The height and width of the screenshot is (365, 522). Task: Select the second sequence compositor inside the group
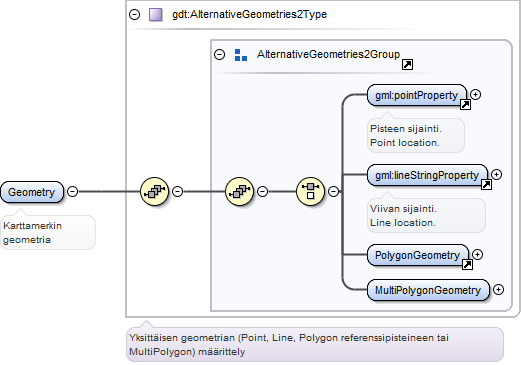[239, 191]
